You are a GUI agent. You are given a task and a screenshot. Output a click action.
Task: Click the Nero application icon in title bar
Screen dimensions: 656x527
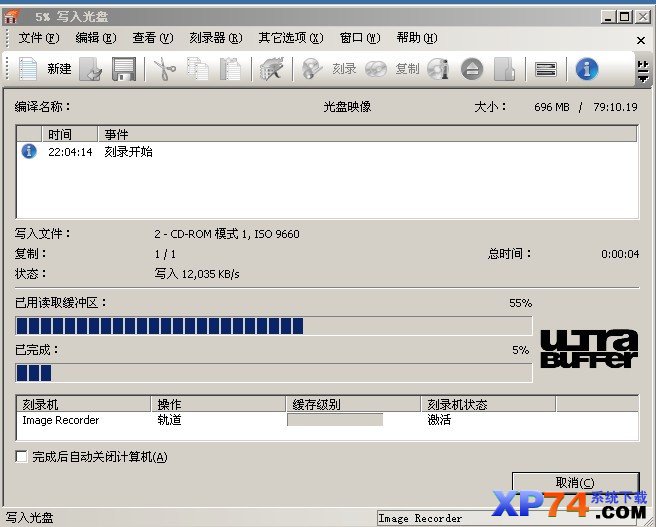(11, 17)
